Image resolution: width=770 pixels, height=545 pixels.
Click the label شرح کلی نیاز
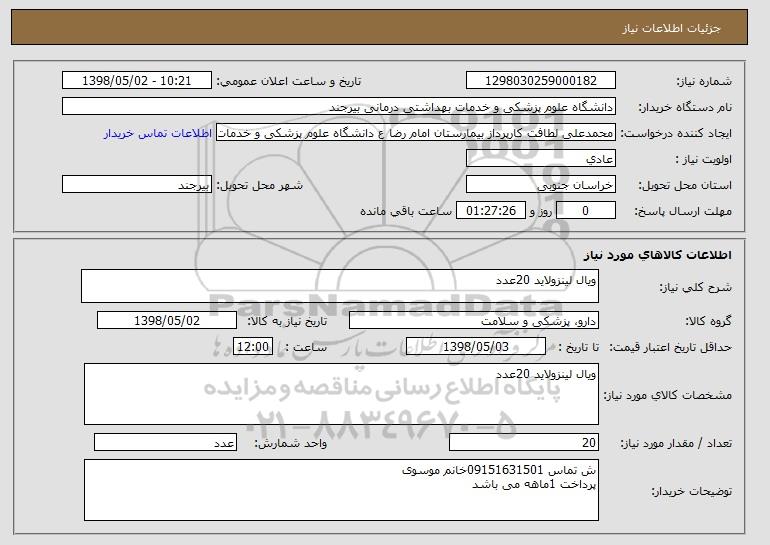pyautogui.click(x=695, y=287)
